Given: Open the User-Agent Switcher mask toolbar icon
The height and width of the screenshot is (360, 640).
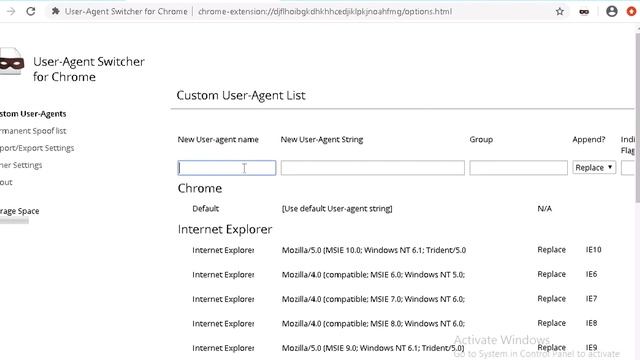Looking at the screenshot, I should pos(584,12).
